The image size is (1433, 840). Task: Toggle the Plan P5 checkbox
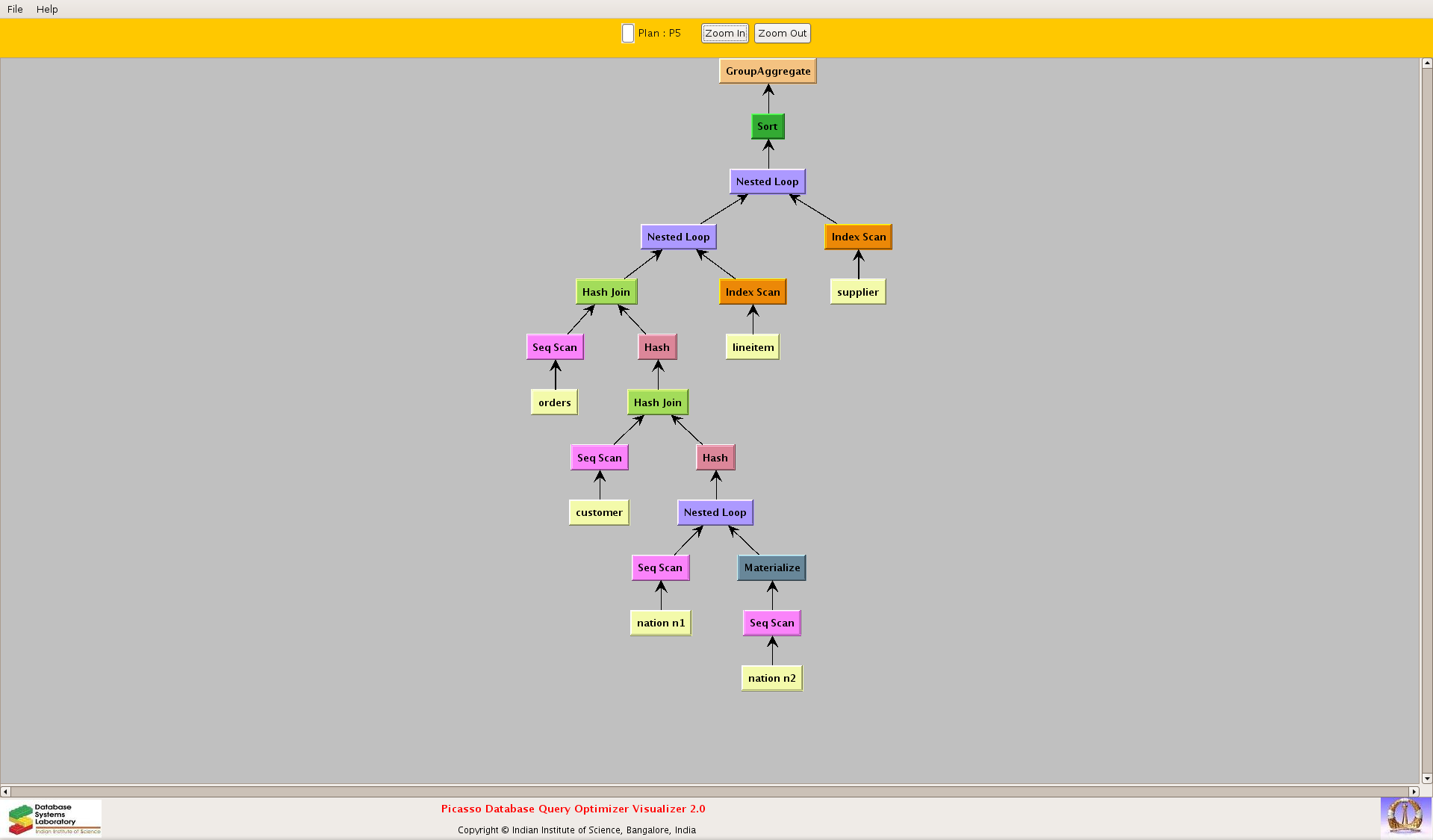click(x=628, y=34)
